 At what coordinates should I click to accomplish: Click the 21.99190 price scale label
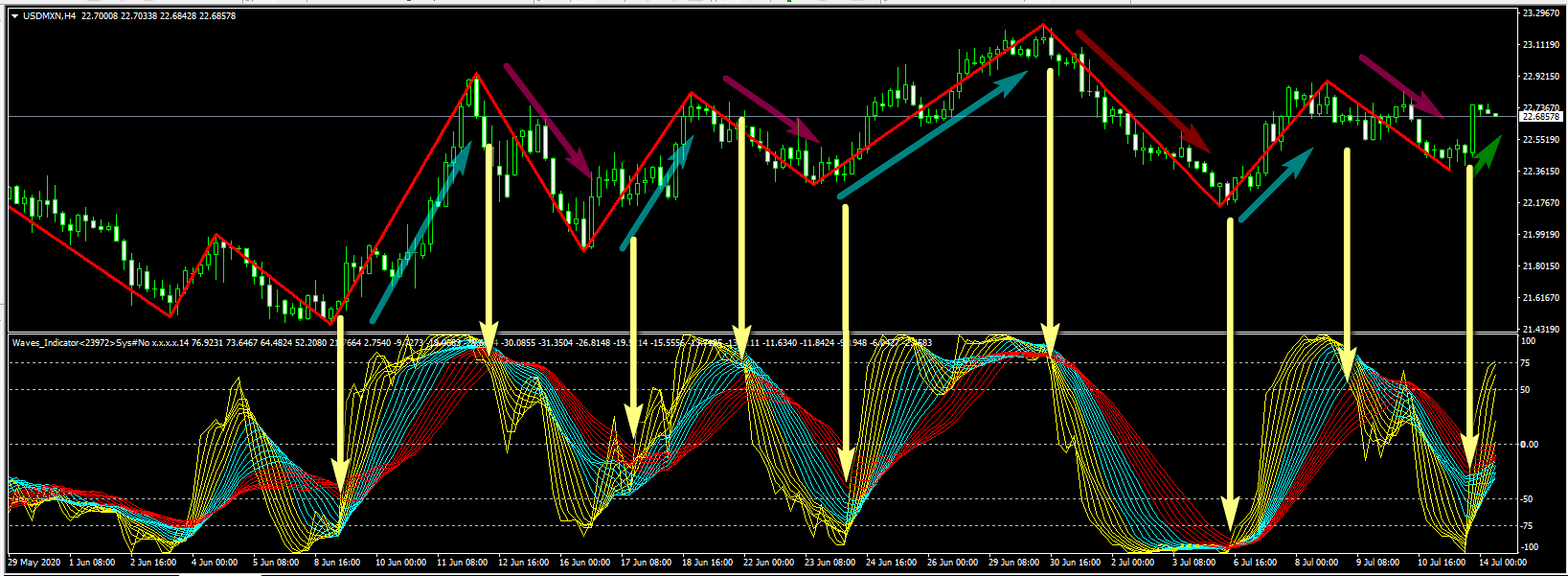coord(1541,235)
